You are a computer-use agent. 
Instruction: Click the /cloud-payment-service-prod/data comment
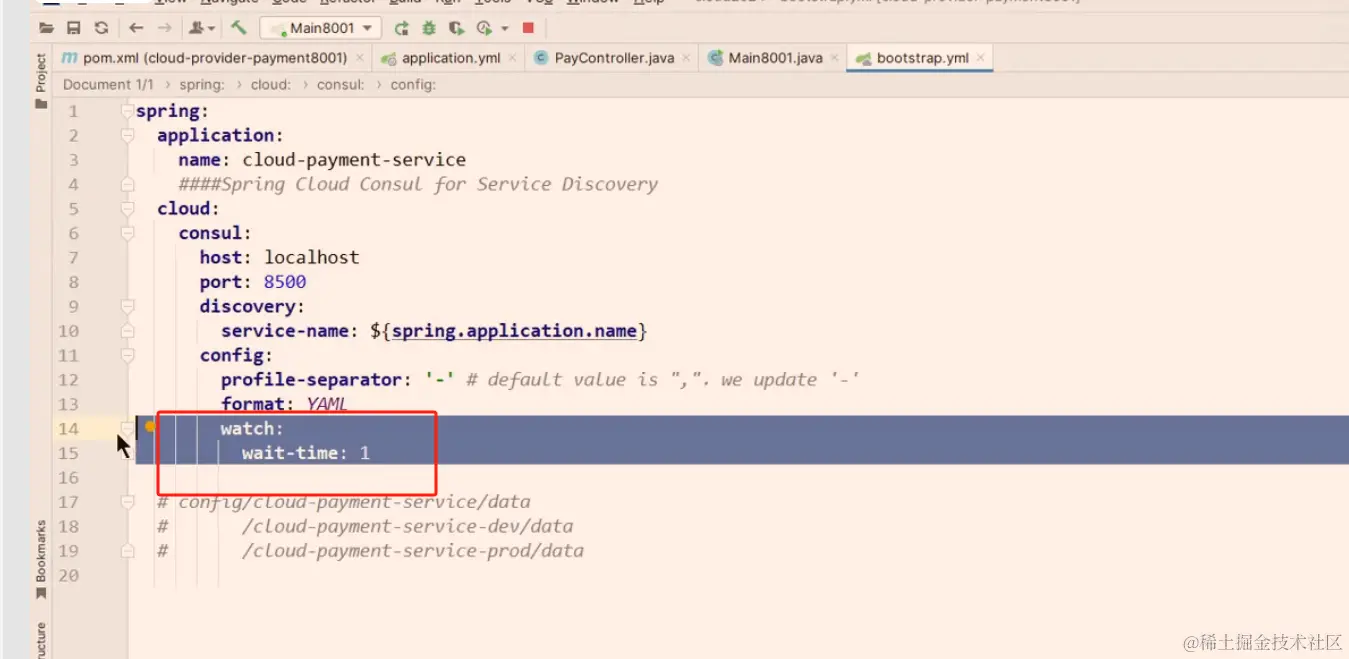pyautogui.click(x=412, y=551)
